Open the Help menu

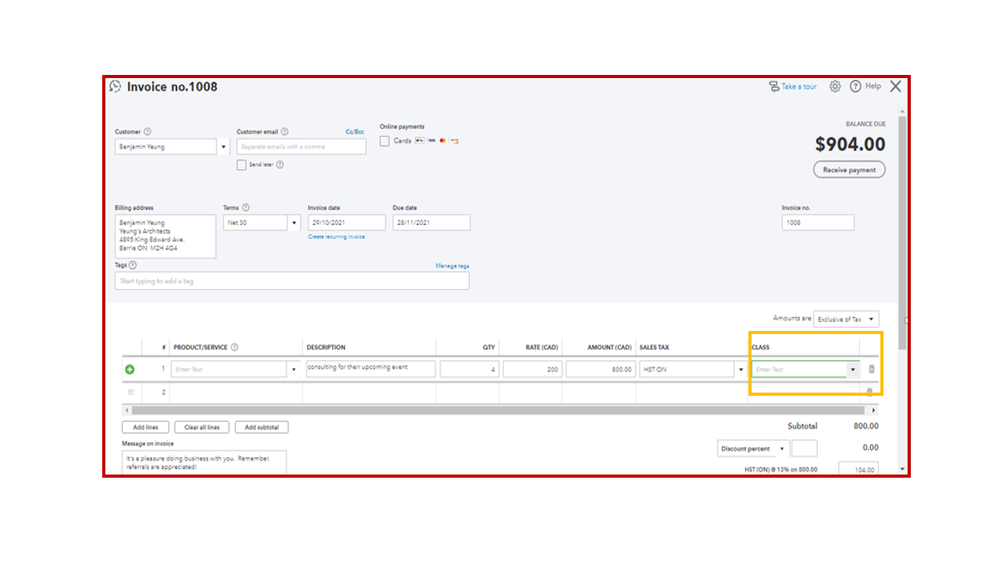tap(865, 86)
